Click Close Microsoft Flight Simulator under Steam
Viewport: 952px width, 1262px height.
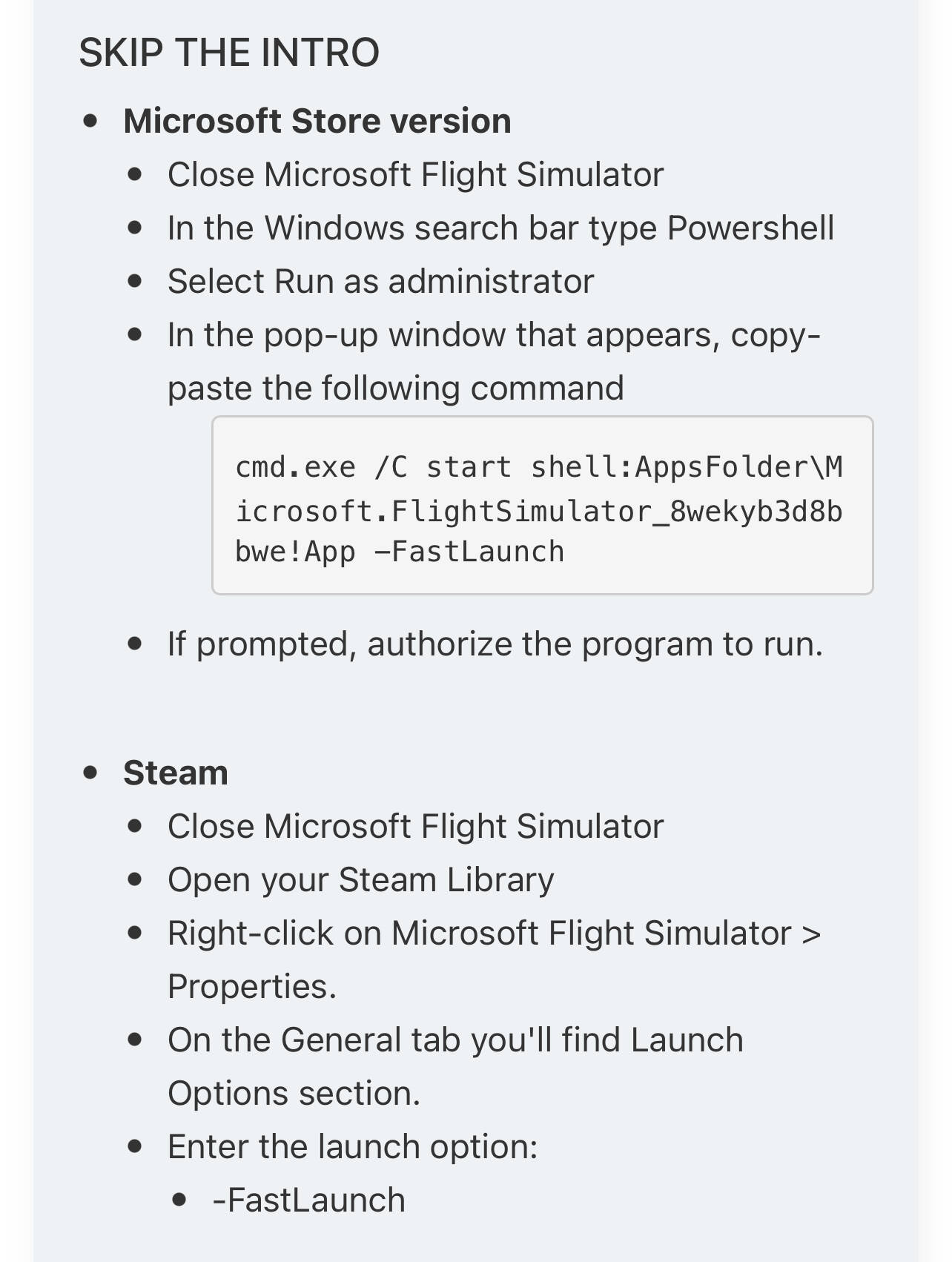click(415, 827)
